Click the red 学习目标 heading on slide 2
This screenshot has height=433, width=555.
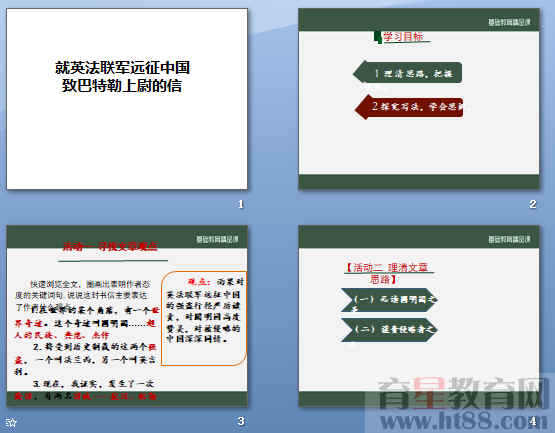(403, 36)
